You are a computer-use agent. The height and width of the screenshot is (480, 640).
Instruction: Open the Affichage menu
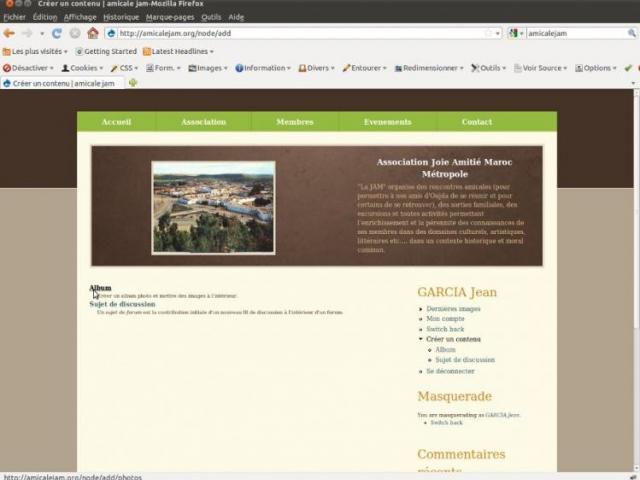pyautogui.click(x=80, y=17)
